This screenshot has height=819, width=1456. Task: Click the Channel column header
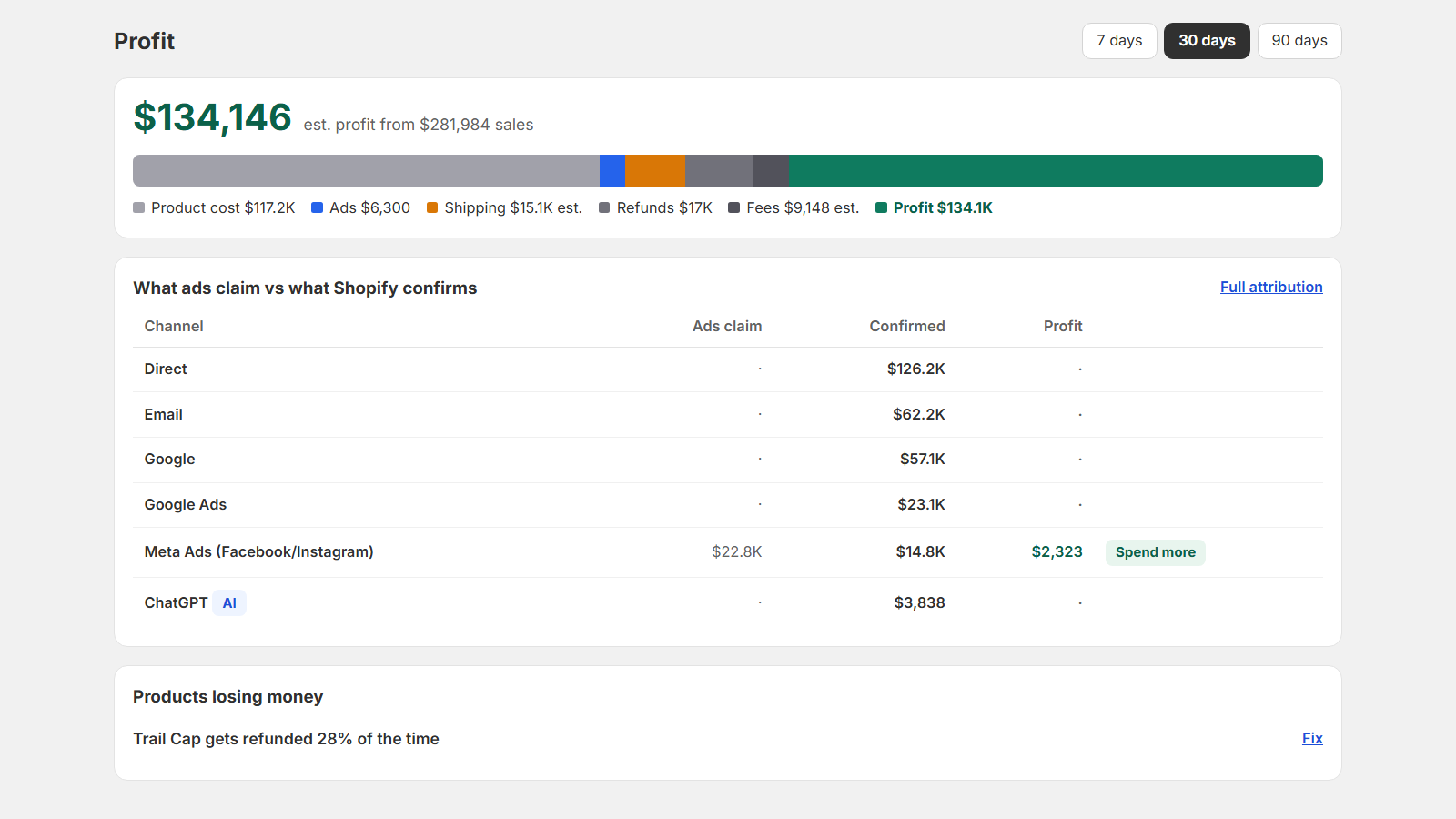tap(174, 326)
